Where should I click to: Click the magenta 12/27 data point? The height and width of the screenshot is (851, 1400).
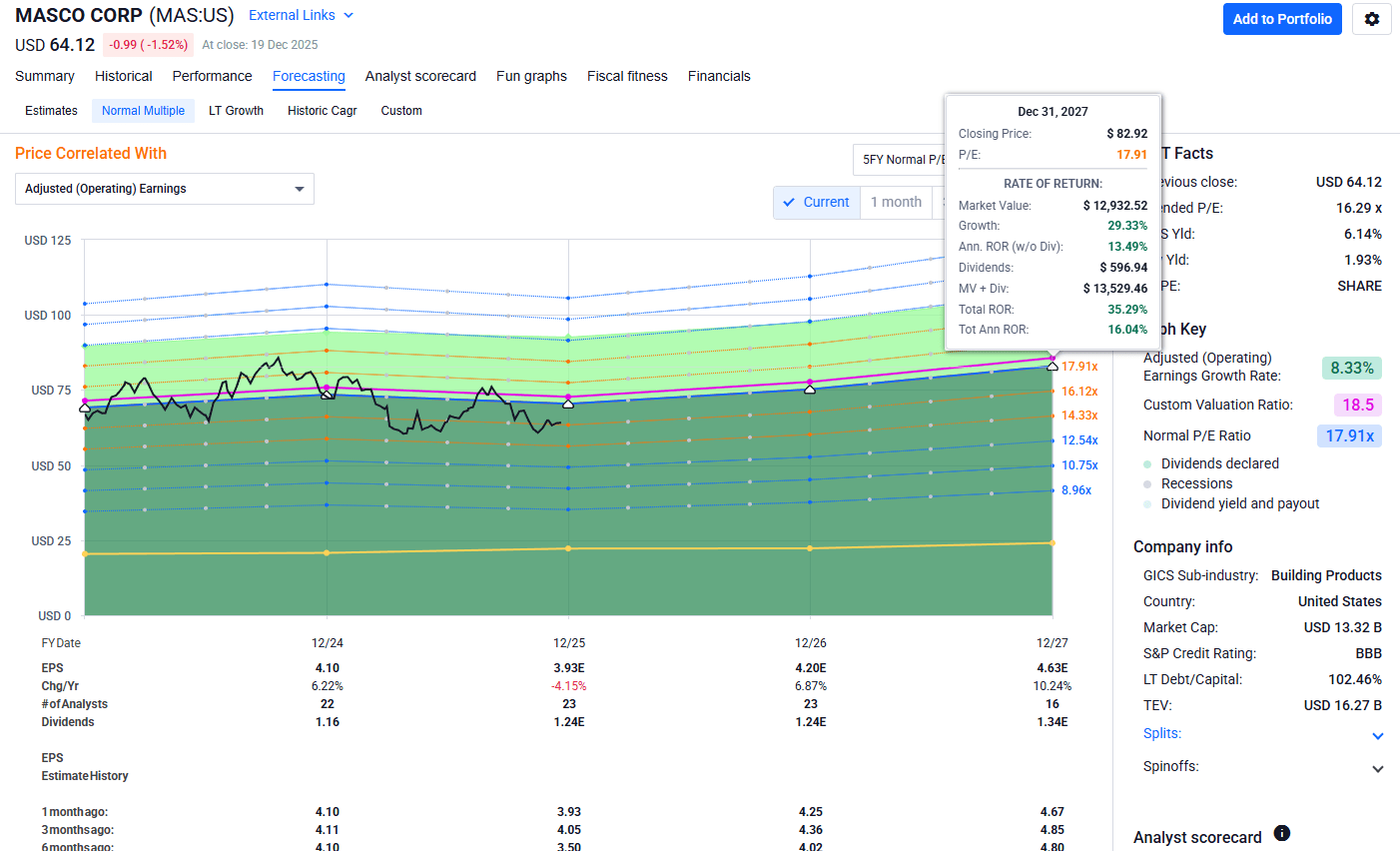point(1051,358)
